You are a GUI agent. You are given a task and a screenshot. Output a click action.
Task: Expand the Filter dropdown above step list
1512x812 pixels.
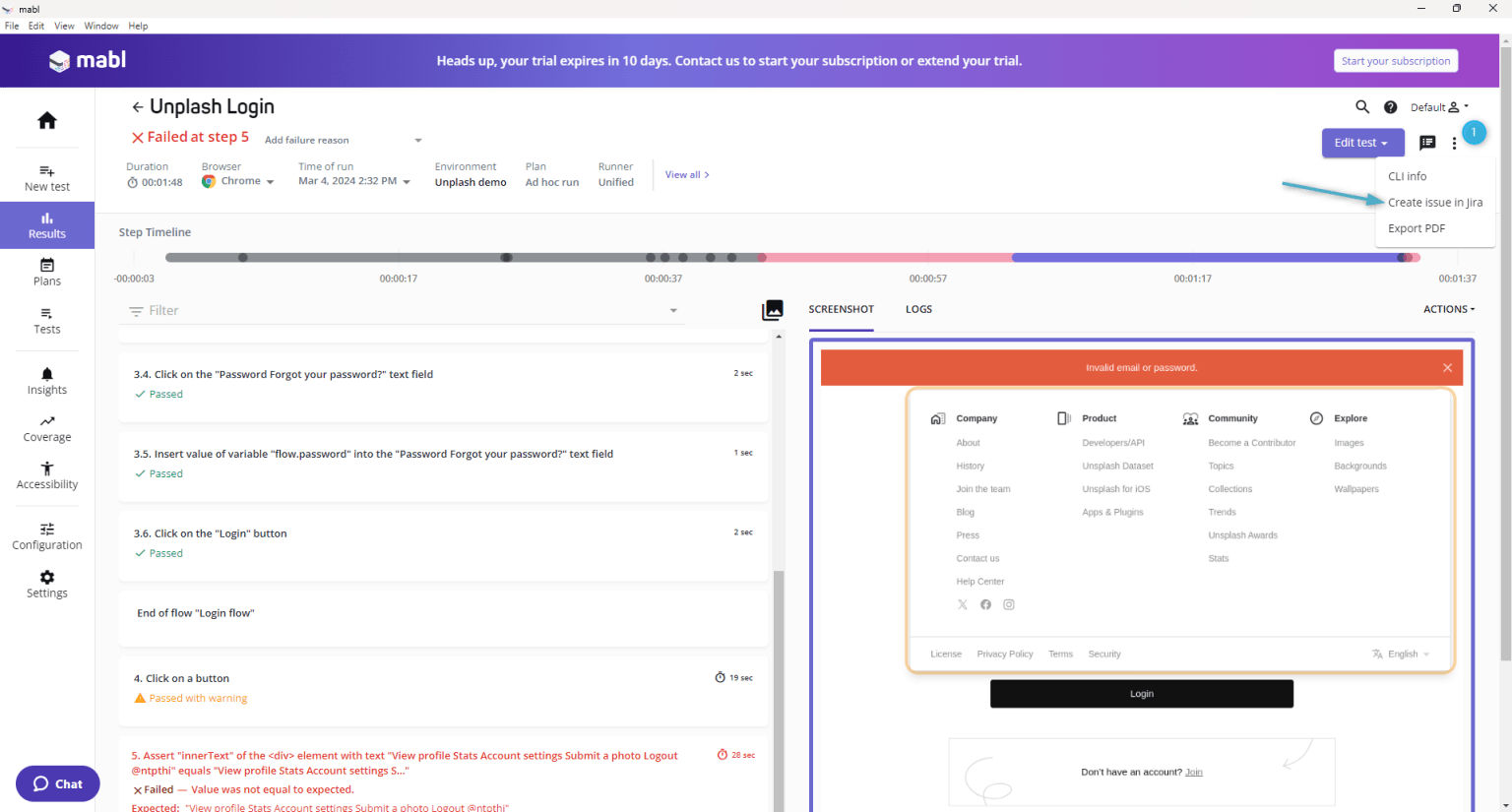(x=672, y=309)
